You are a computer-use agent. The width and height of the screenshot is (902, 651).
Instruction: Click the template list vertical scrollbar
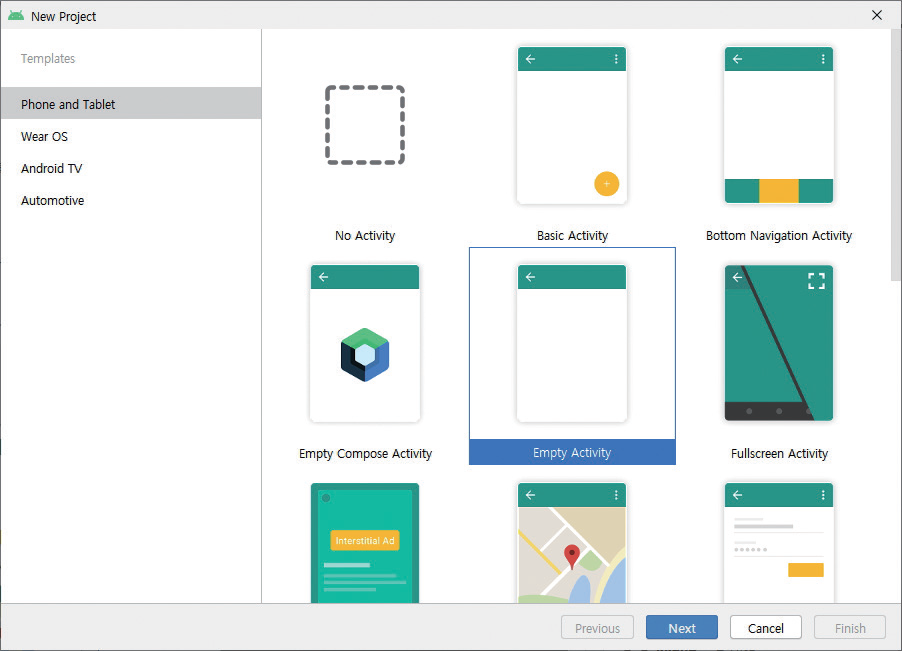(896, 155)
